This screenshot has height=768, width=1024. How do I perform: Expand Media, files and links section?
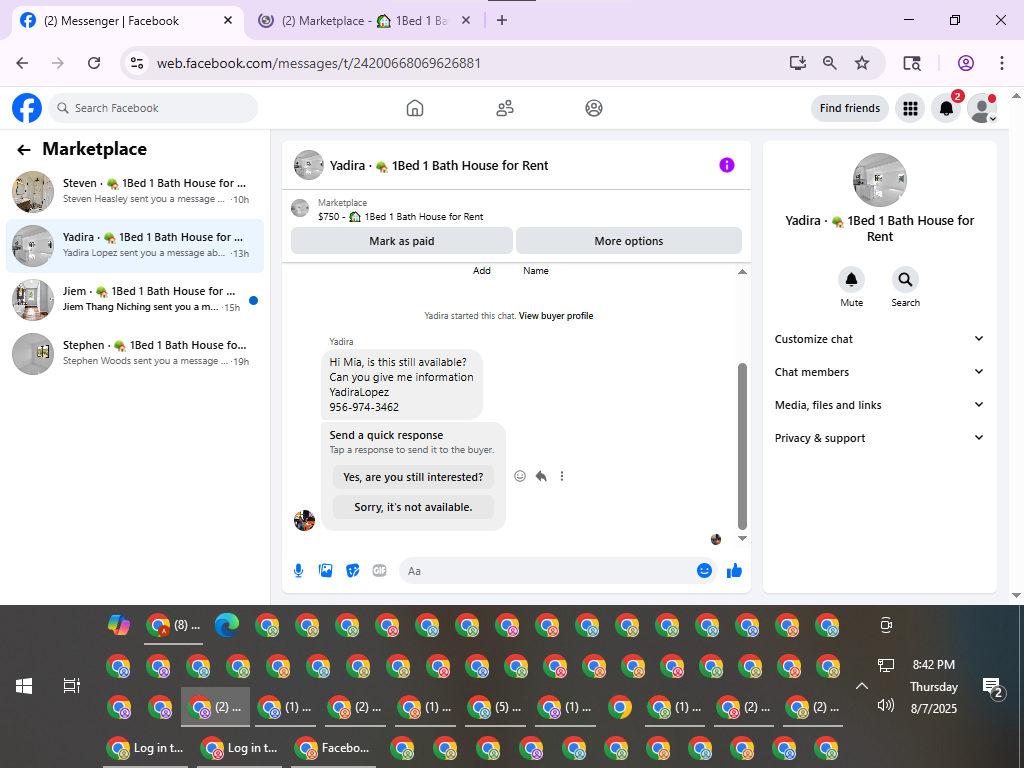coord(879,405)
